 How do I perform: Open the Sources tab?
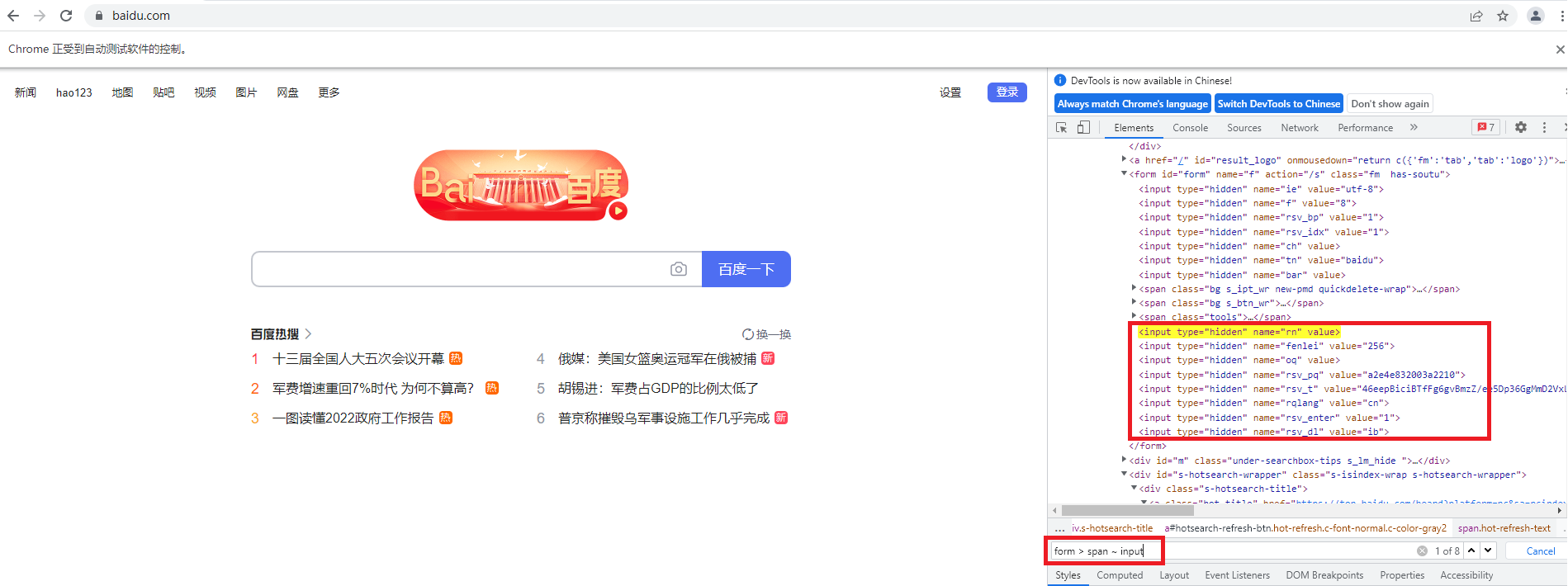point(1244,128)
